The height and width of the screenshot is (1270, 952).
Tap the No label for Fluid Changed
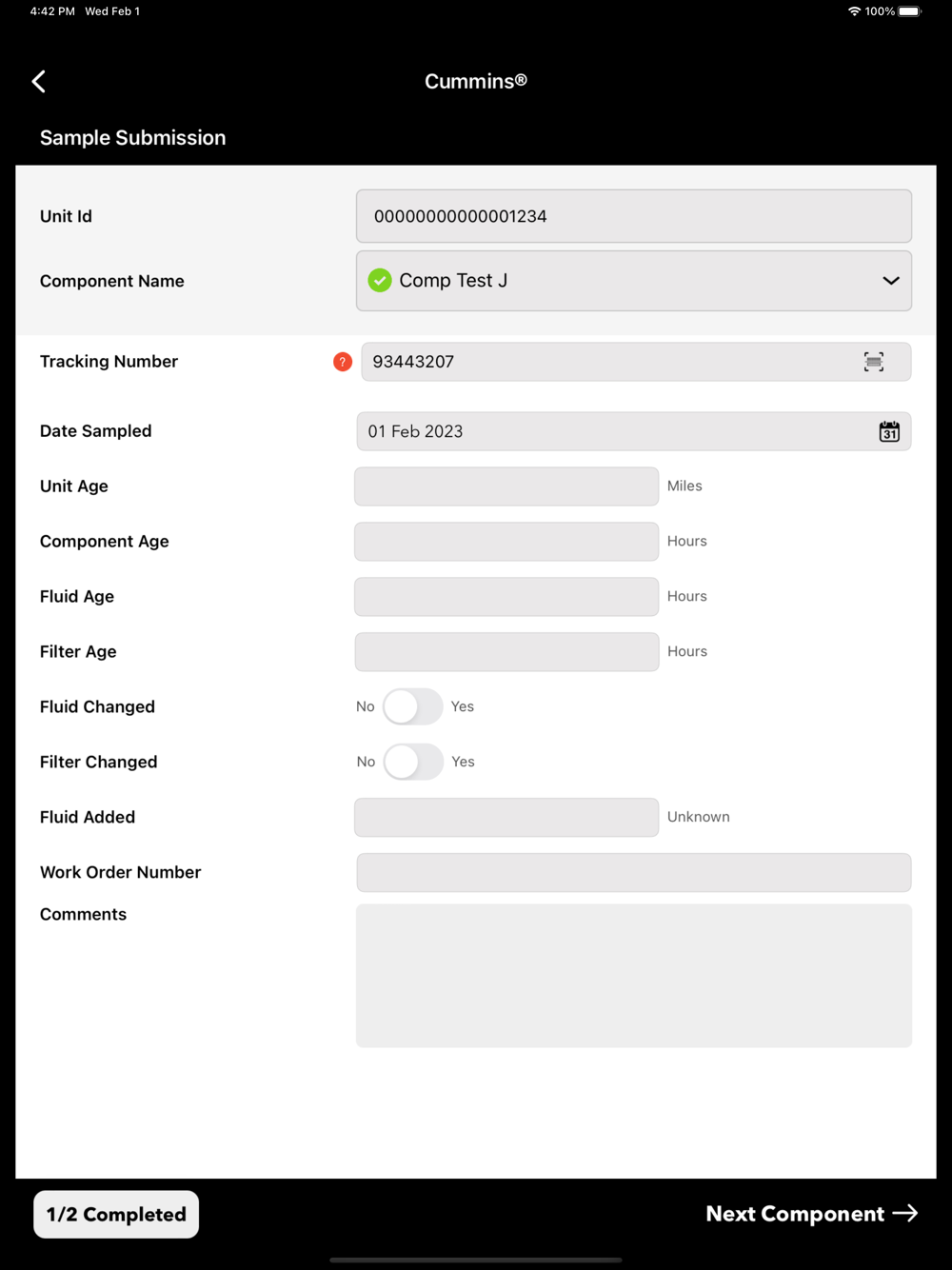click(366, 706)
